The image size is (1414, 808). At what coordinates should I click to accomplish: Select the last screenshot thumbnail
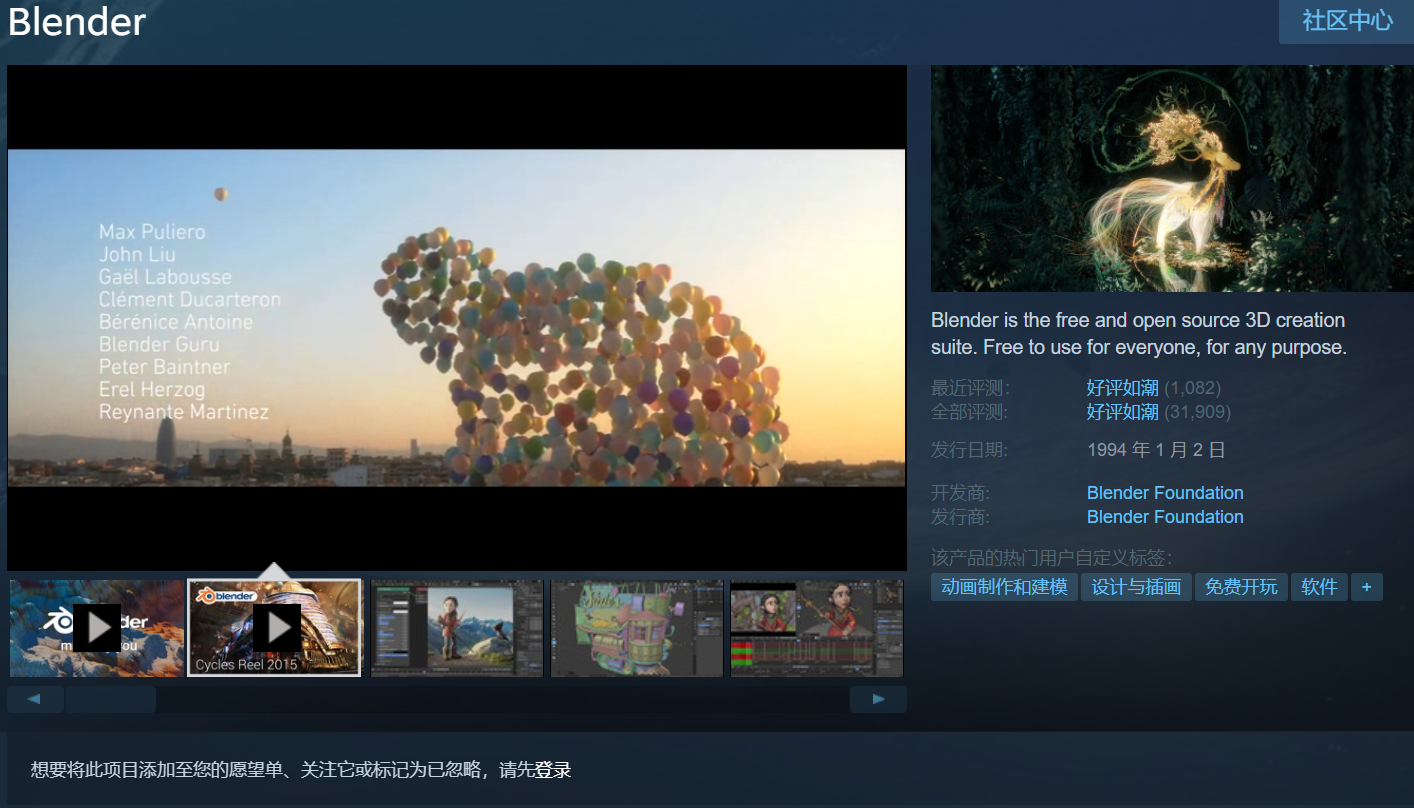tap(816, 627)
